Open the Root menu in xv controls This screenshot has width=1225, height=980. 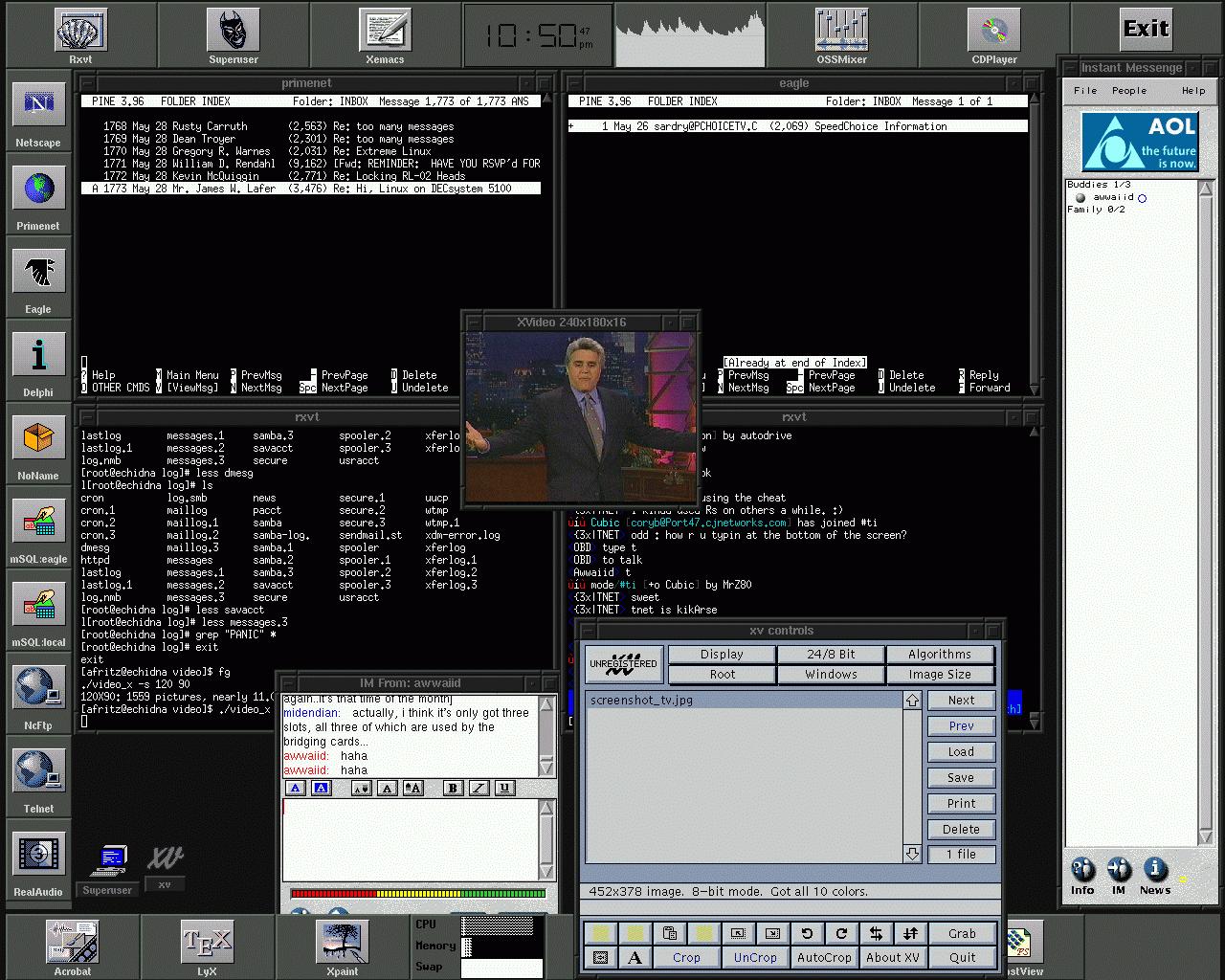(x=722, y=675)
